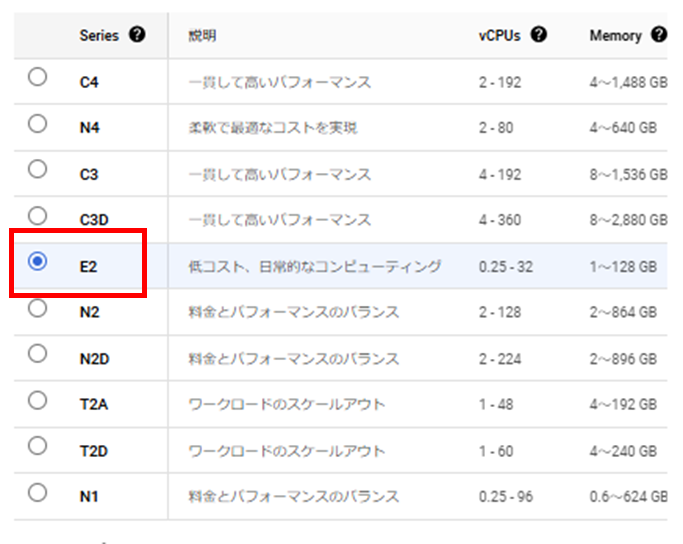Screen dimensions: 683x544
Task: Select the C4 series radio button
Action: pyautogui.click(x=37, y=77)
